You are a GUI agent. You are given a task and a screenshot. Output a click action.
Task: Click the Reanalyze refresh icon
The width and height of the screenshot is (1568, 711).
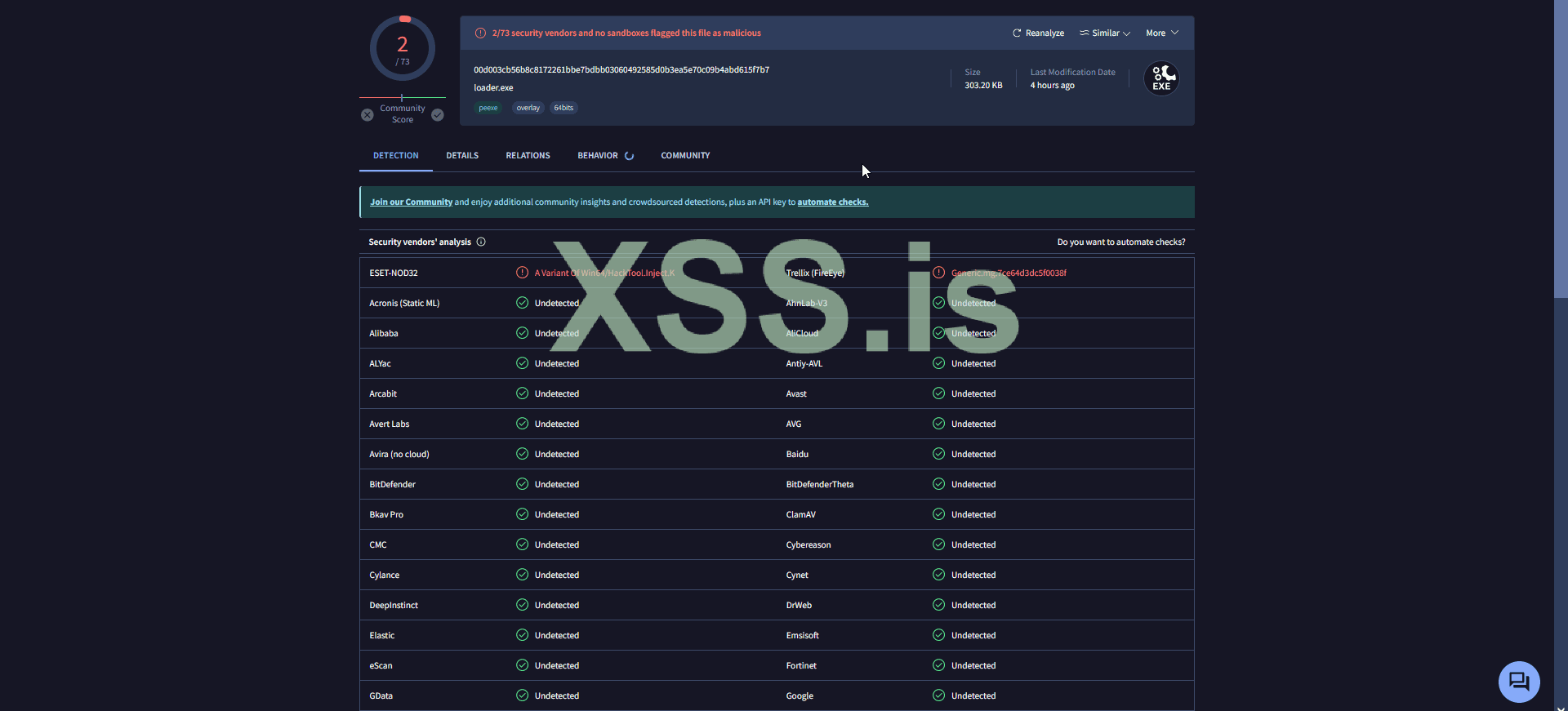(1017, 33)
